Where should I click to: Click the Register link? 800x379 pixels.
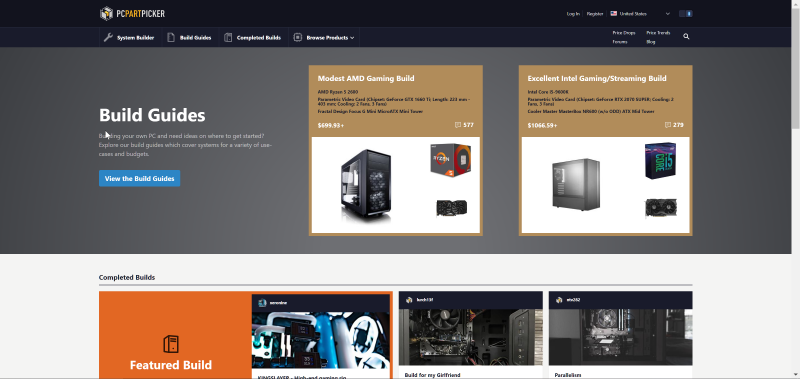595,14
